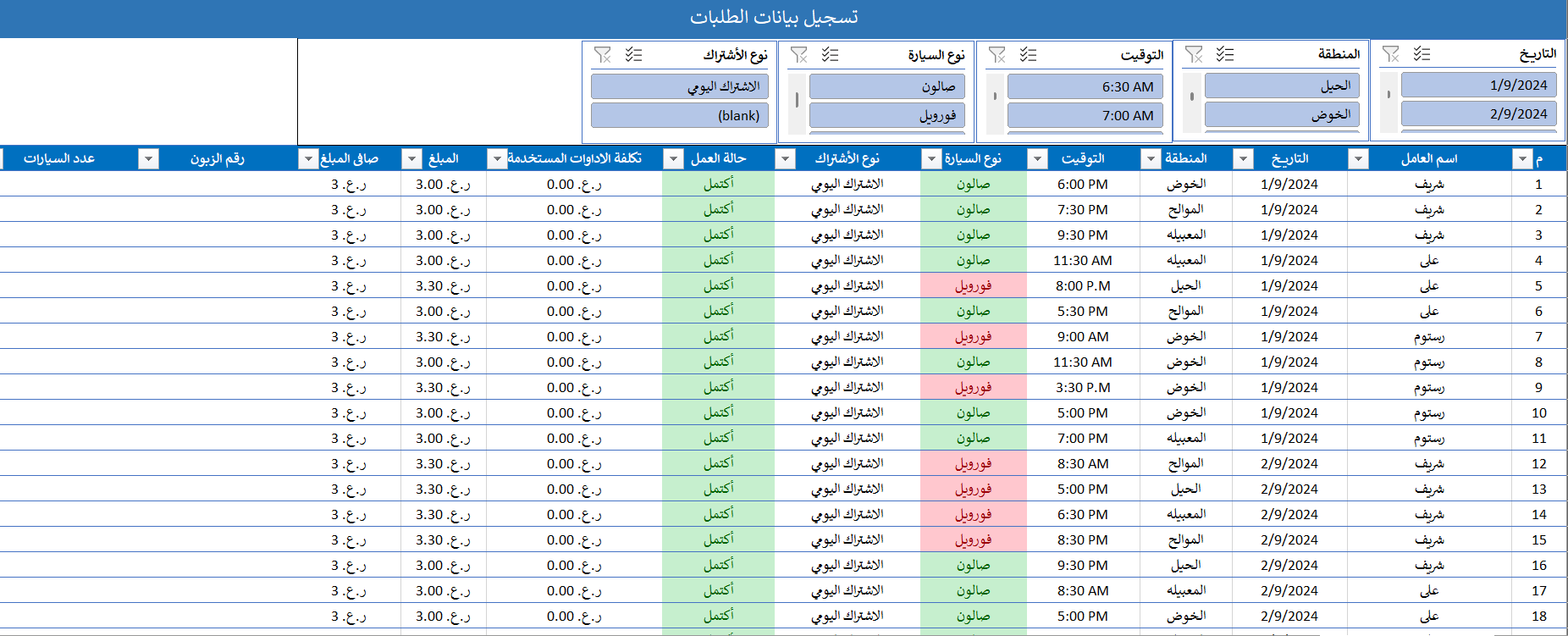Open the نوع الأشتراك table column filter dropdown
Viewport: 1568px width, 636px height.
tap(786, 158)
